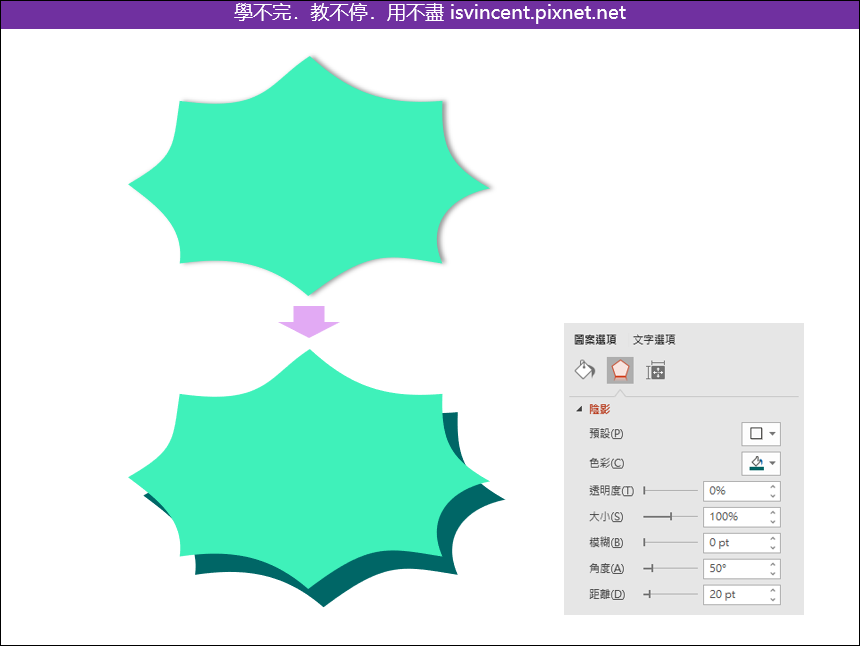Viewport: 860px width, 646px height.
Task: Increase 距離 with the up stepper arrow
Action: 773,590
